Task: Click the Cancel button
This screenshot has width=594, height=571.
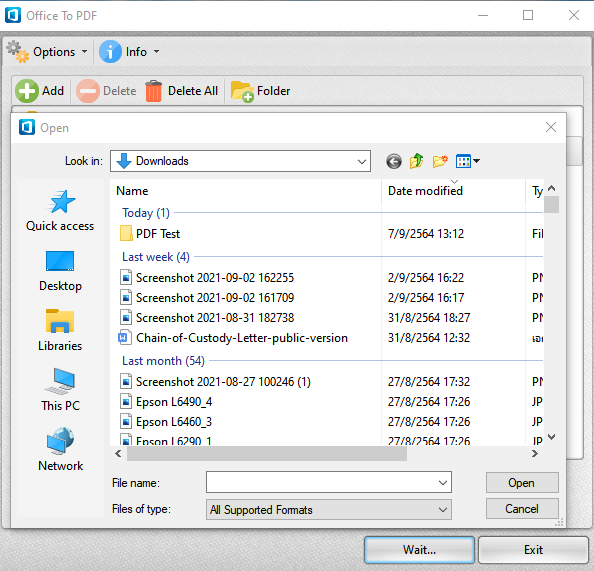Action: 522,509
